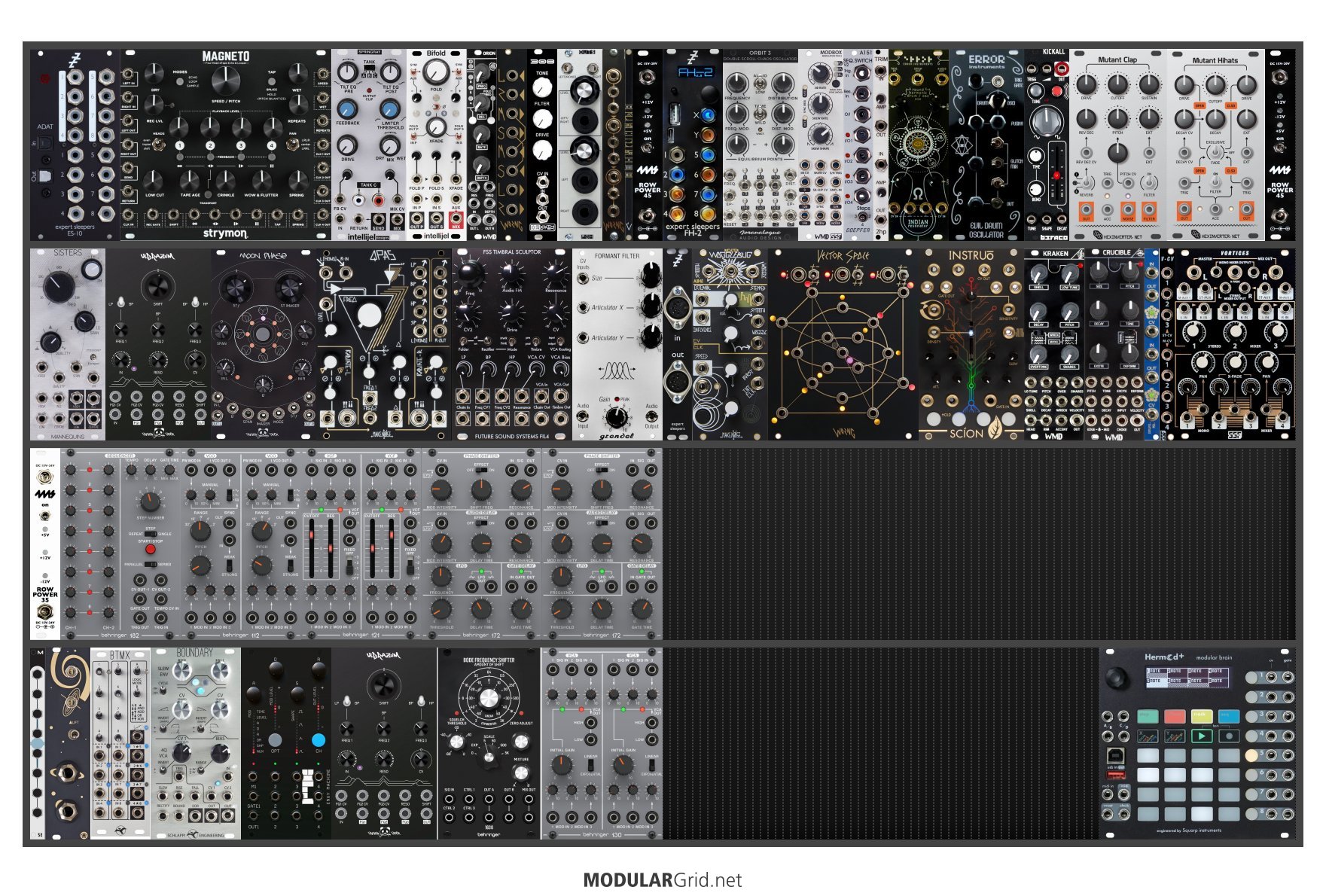
Task: Click the red button on Kickall
Action: click(x=1056, y=91)
